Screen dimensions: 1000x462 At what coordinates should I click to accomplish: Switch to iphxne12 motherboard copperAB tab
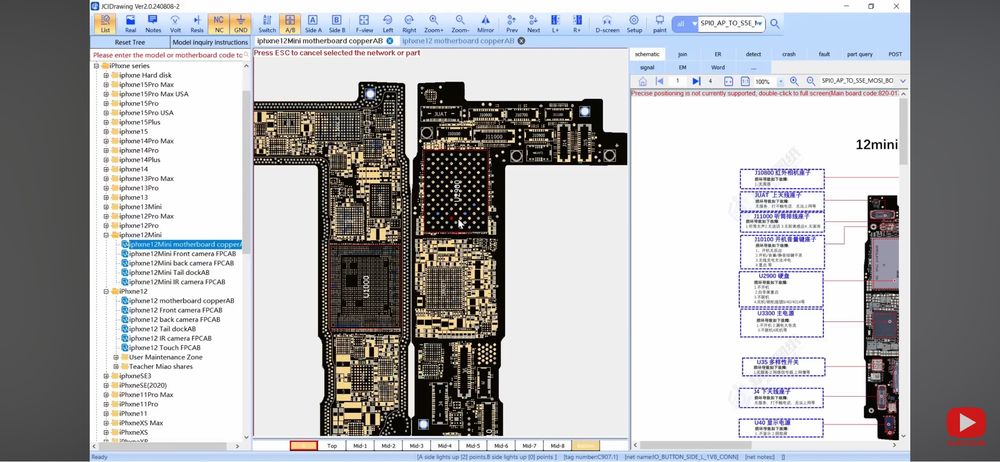click(x=458, y=41)
